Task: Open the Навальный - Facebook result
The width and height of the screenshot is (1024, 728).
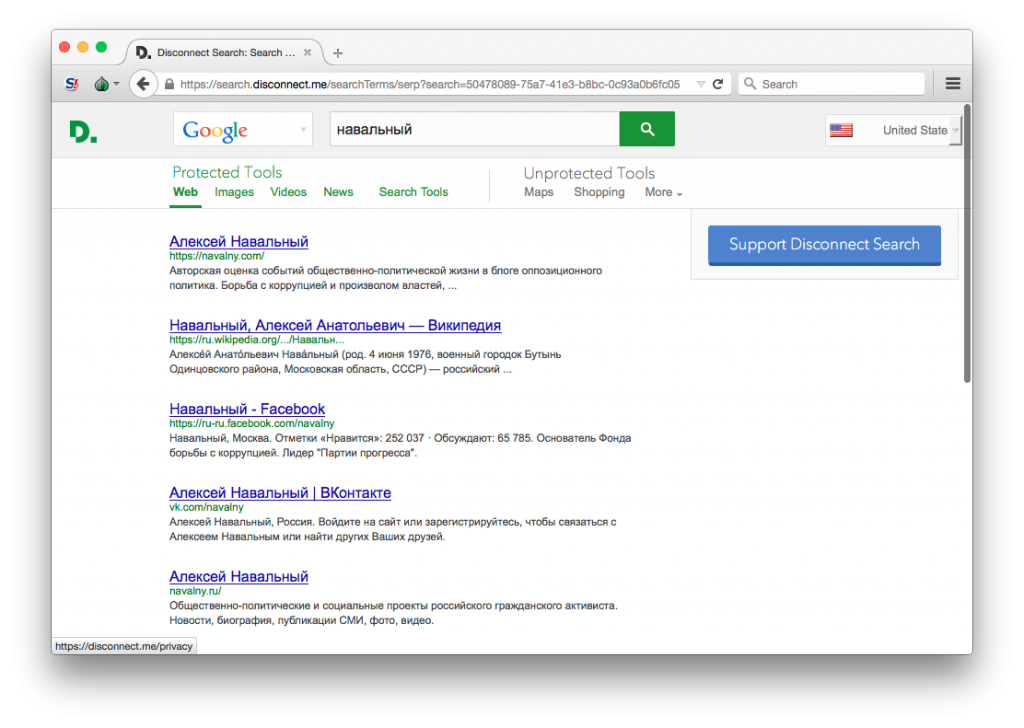Action: point(247,409)
